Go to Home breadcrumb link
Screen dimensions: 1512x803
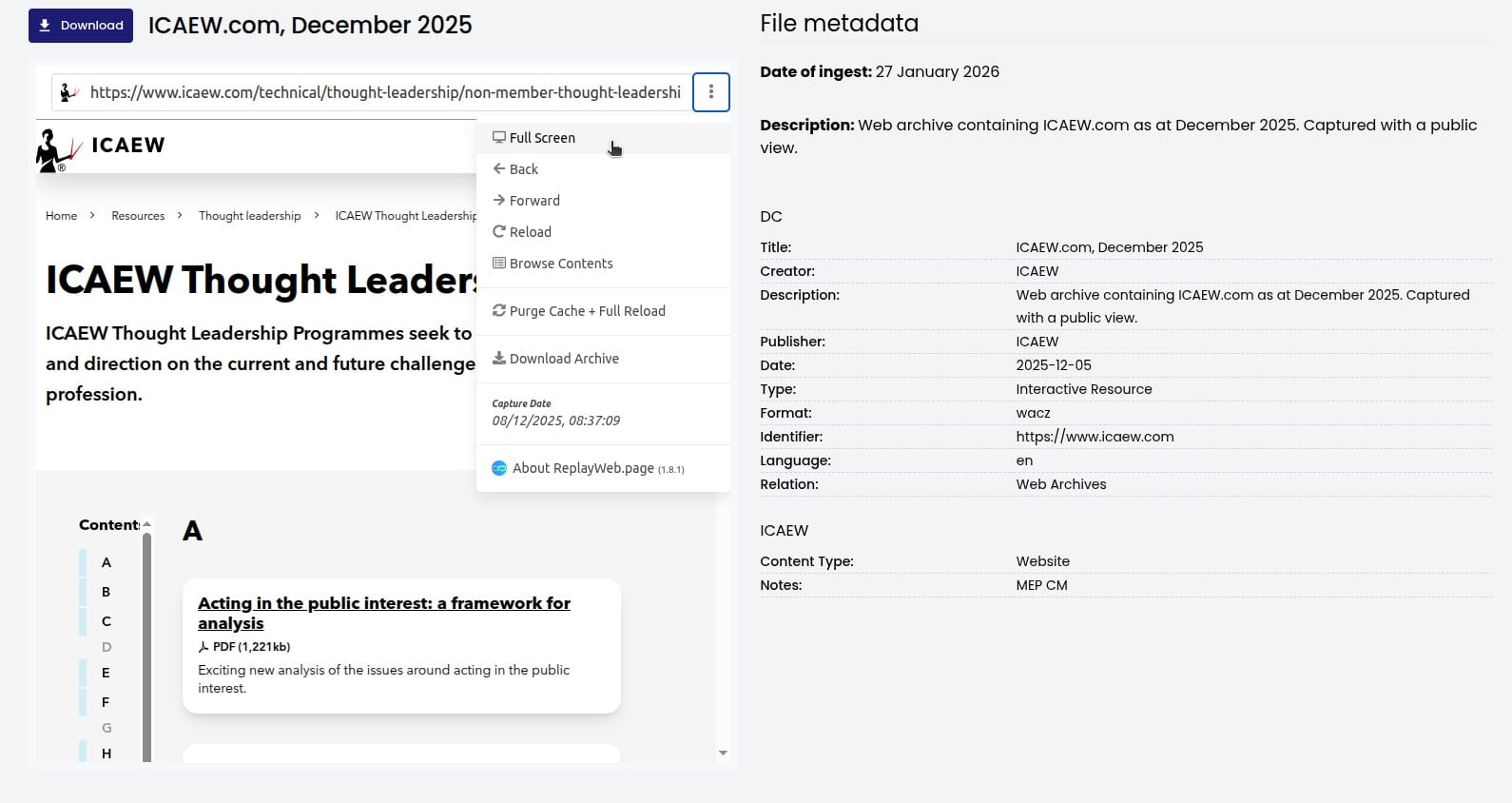click(x=61, y=216)
